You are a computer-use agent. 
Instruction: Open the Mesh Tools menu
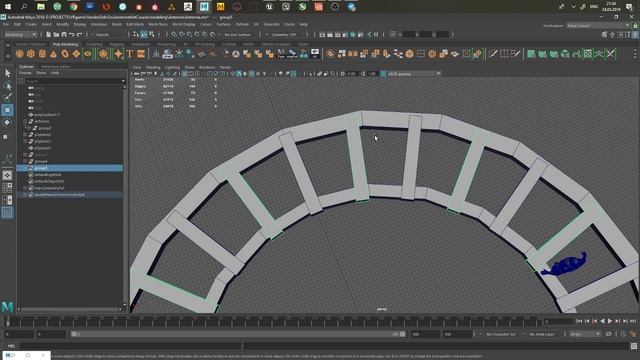coord(158,24)
